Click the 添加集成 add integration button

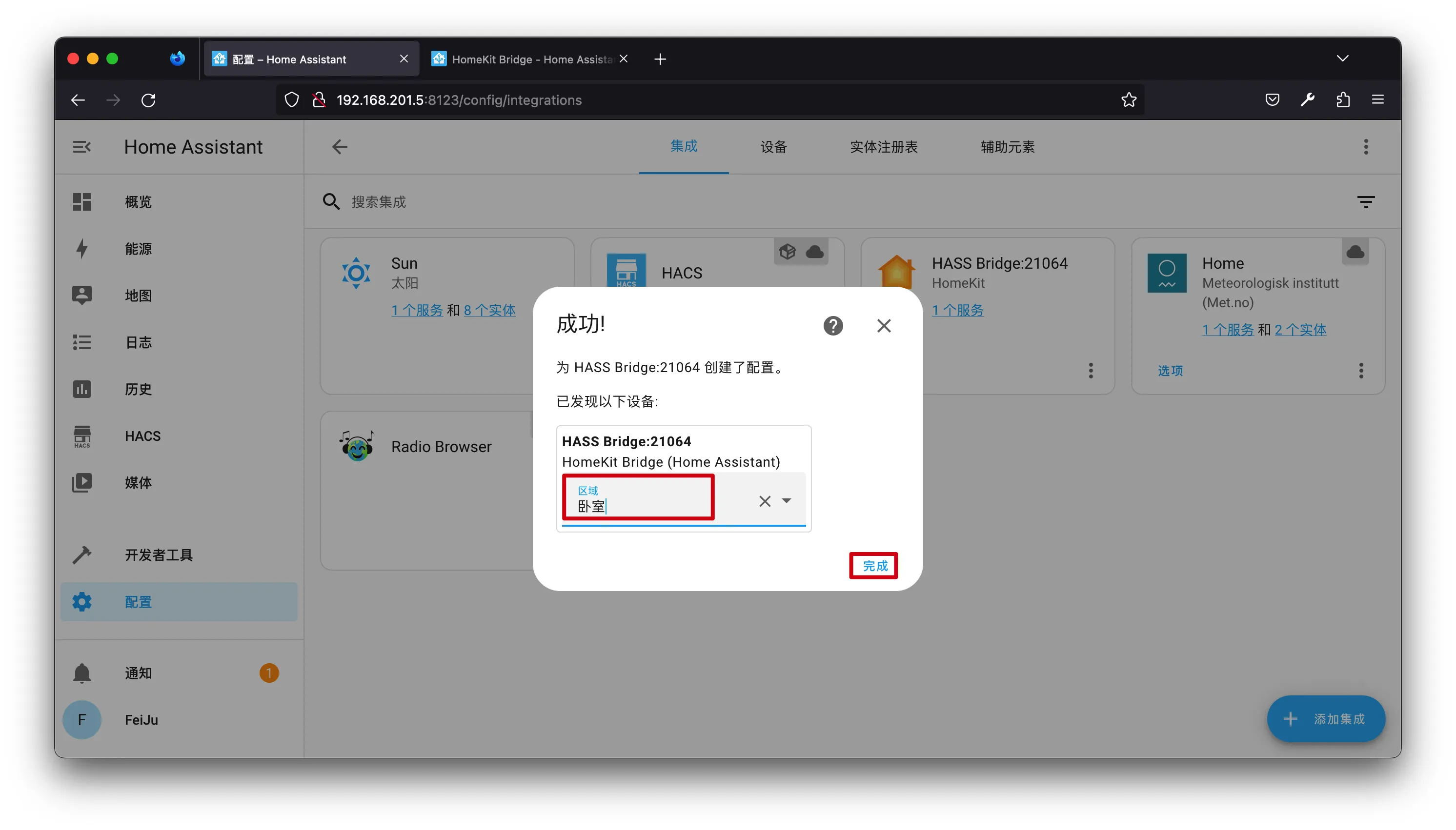[1325, 719]
